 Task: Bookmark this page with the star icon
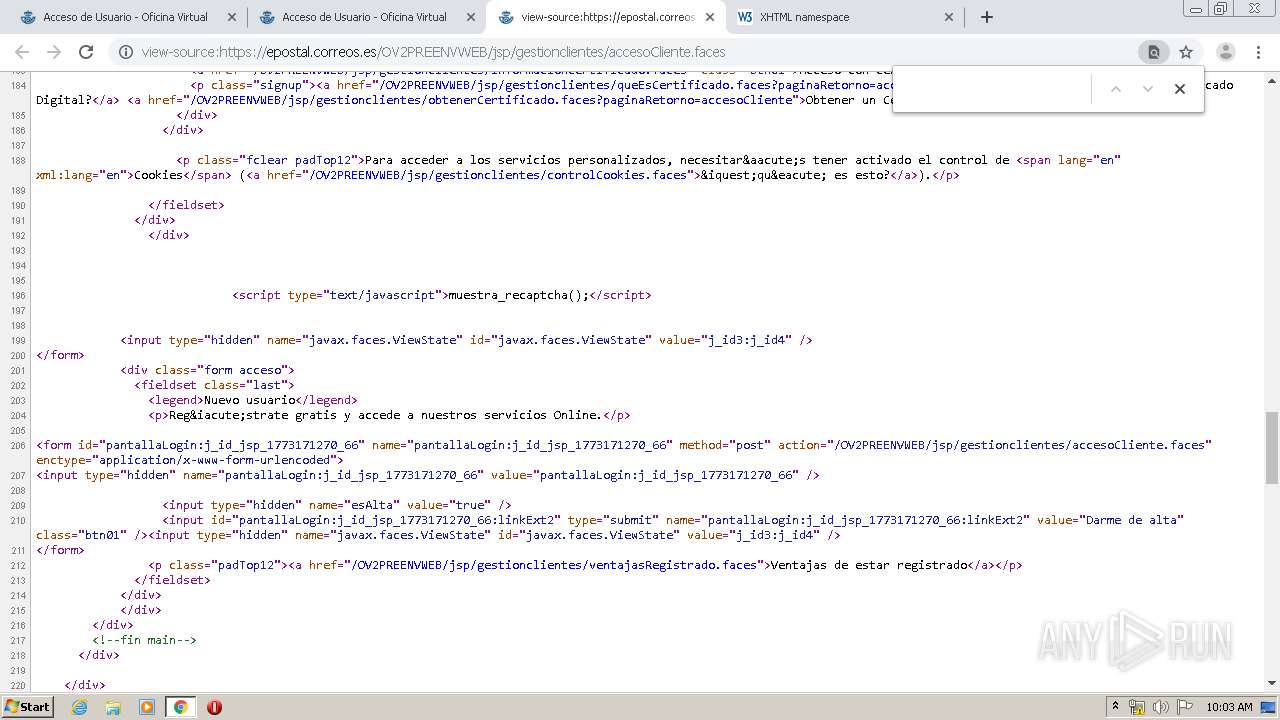(1186, 52)
